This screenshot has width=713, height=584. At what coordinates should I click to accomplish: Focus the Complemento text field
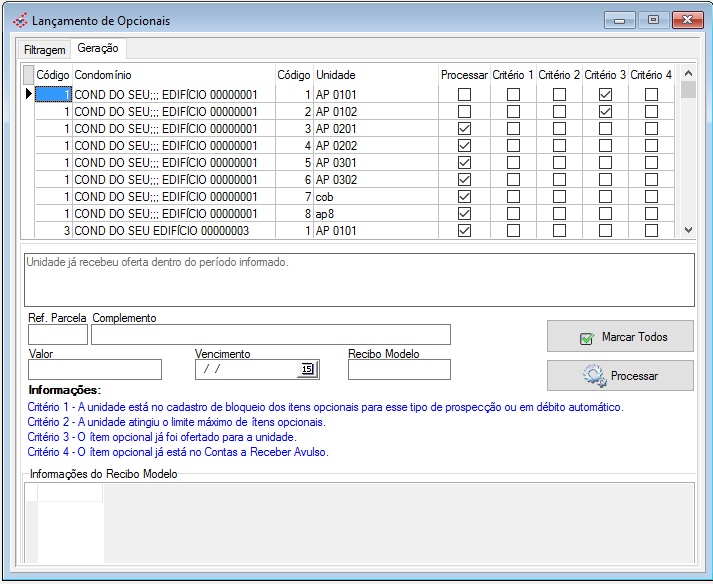click(x=270, y=334)
